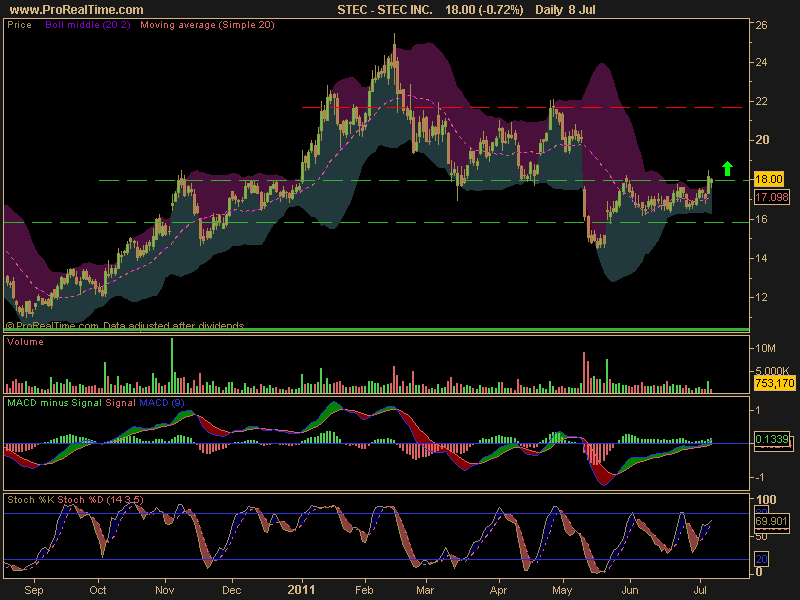Click the 2011 year label on time axis

301,590
